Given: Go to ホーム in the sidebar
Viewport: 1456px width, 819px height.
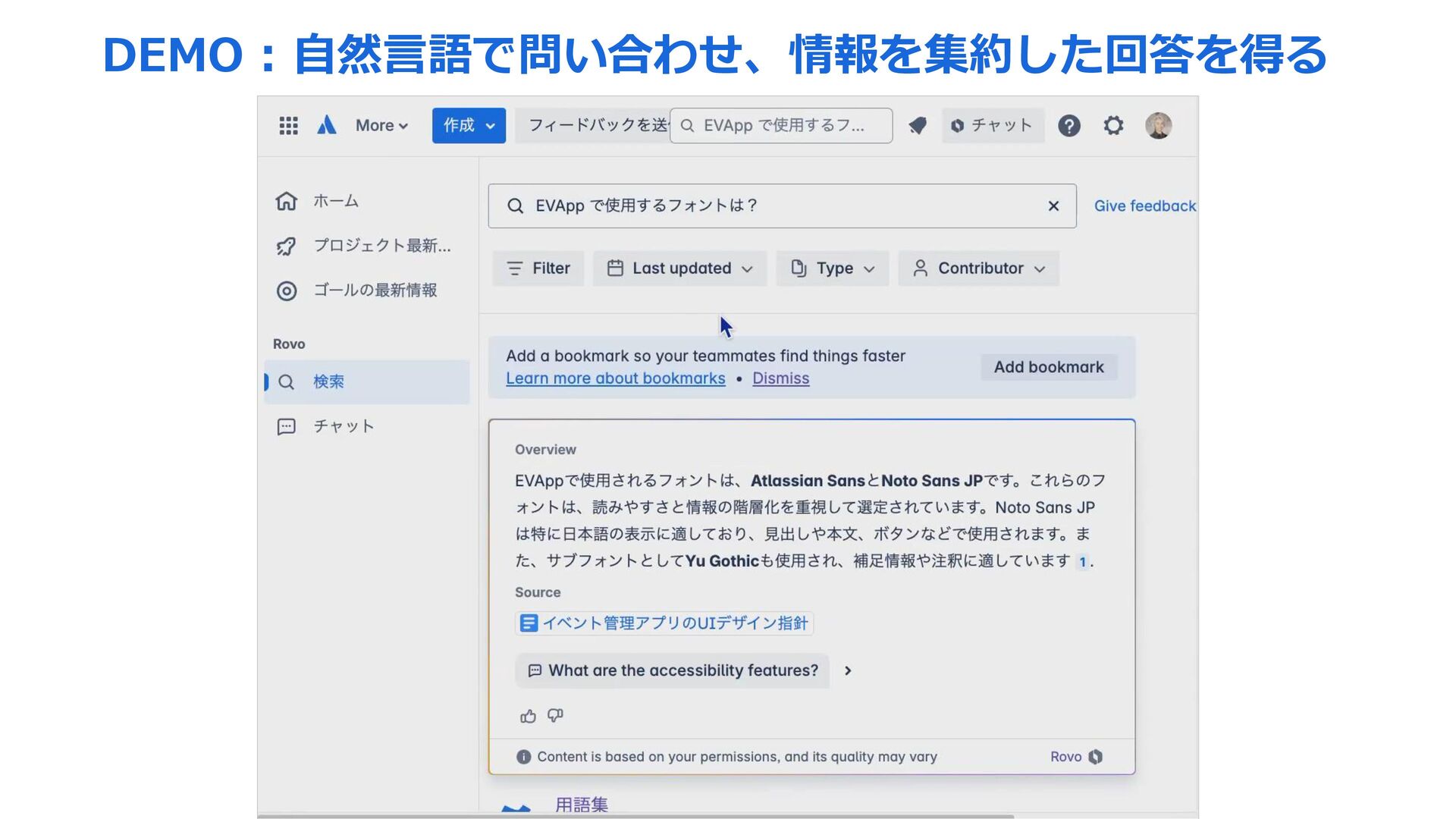Looking at the screenshot, I should tap(335, 202).
